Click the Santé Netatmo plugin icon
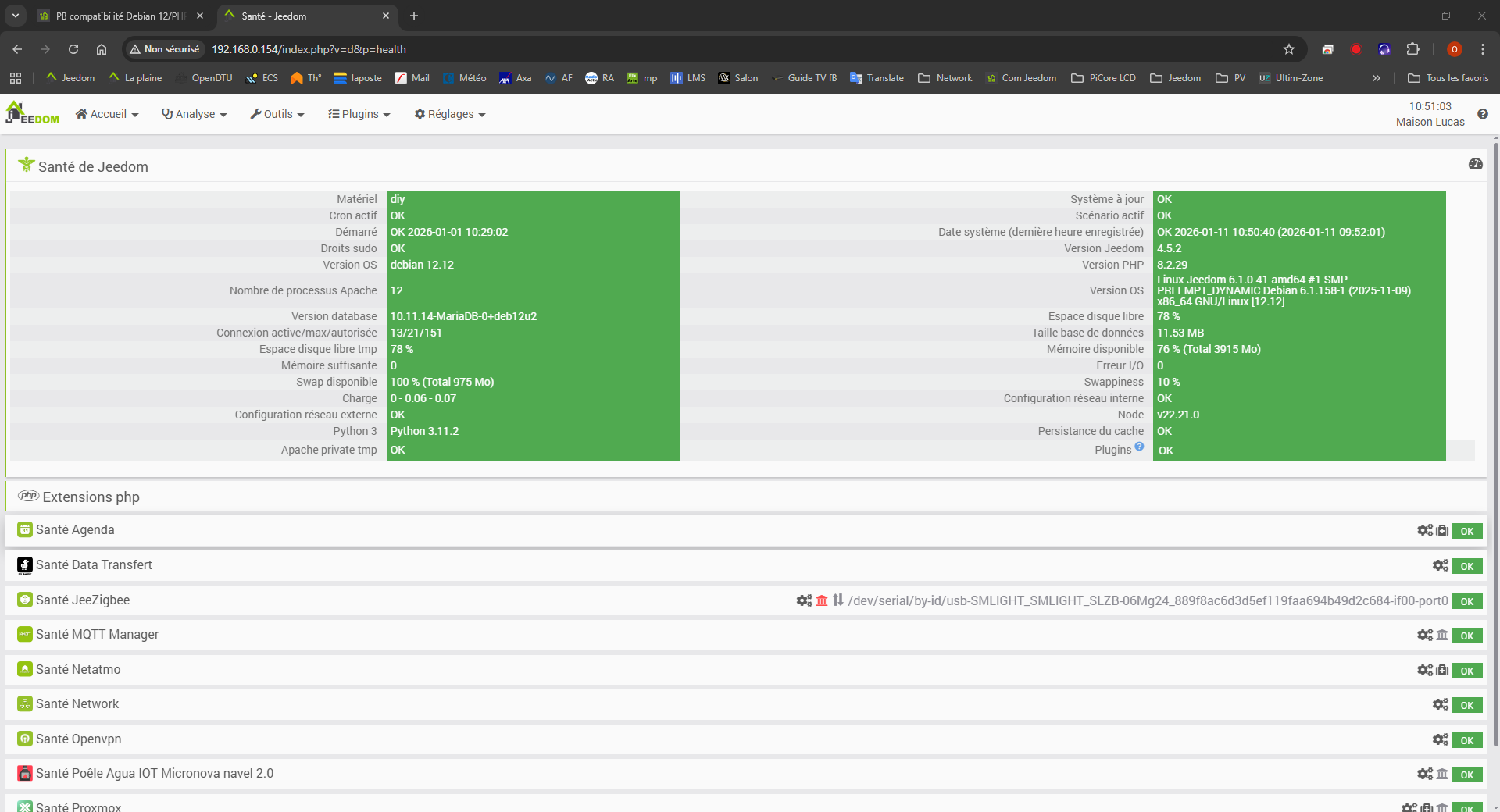Image resolution: width=1500 pixels, height=812 pixels. pos(25,669)
